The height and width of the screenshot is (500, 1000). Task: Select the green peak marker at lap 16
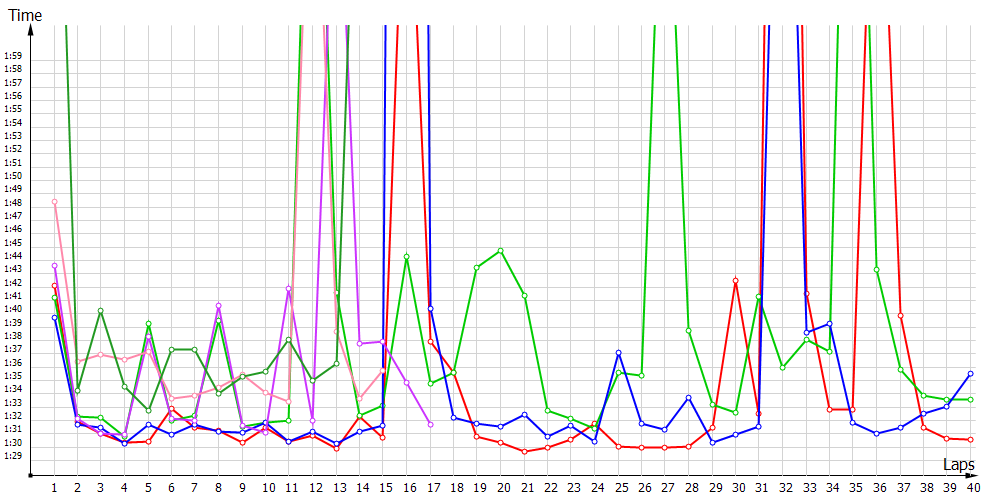406,256
